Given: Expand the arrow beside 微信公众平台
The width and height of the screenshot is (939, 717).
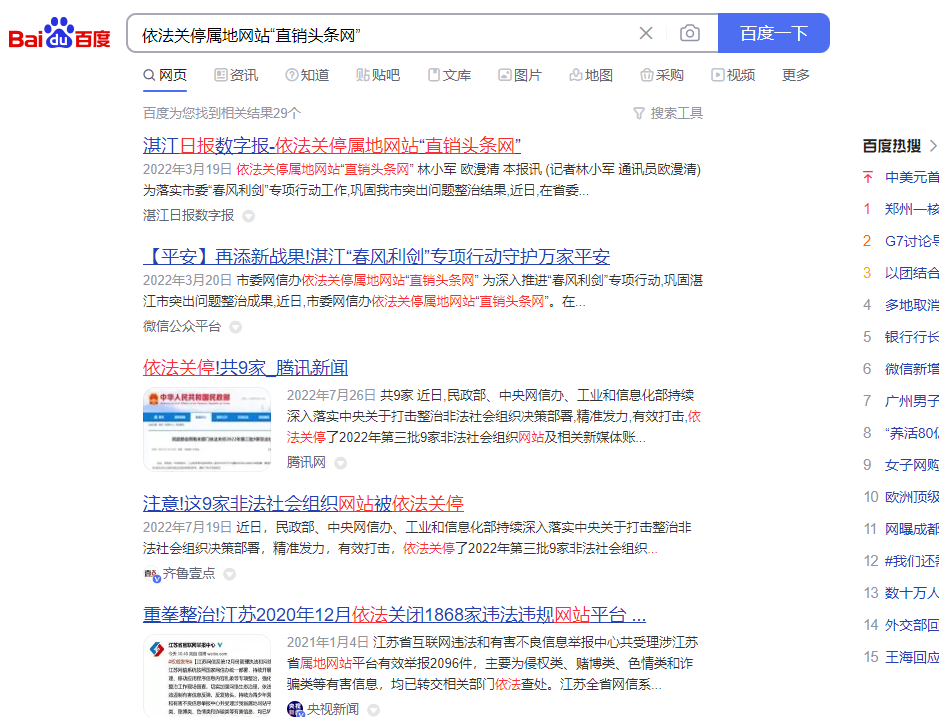Looking at the screenshot, I should (x=236, y=327).
